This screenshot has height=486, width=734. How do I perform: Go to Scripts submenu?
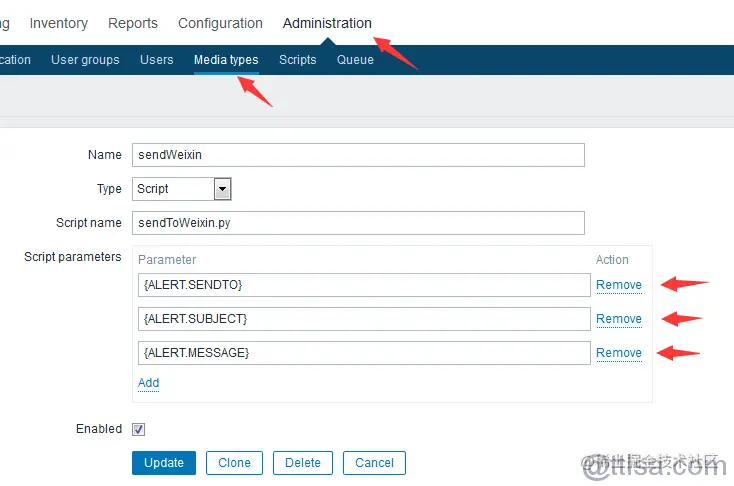(x=298, y=60)
